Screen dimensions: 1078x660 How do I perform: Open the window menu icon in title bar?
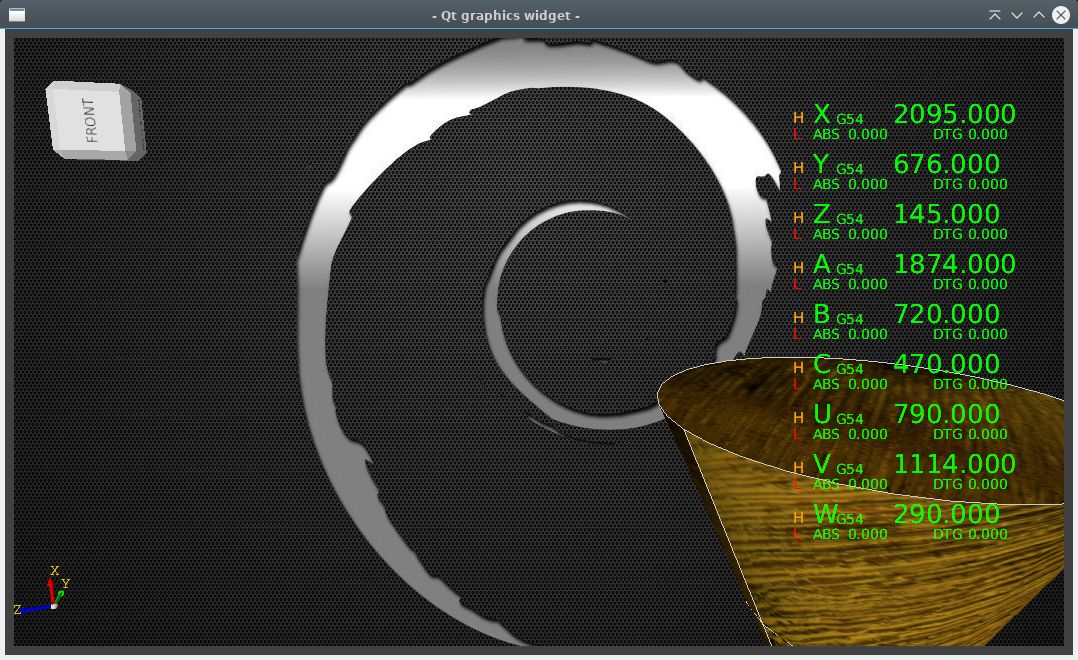[17, 15]
